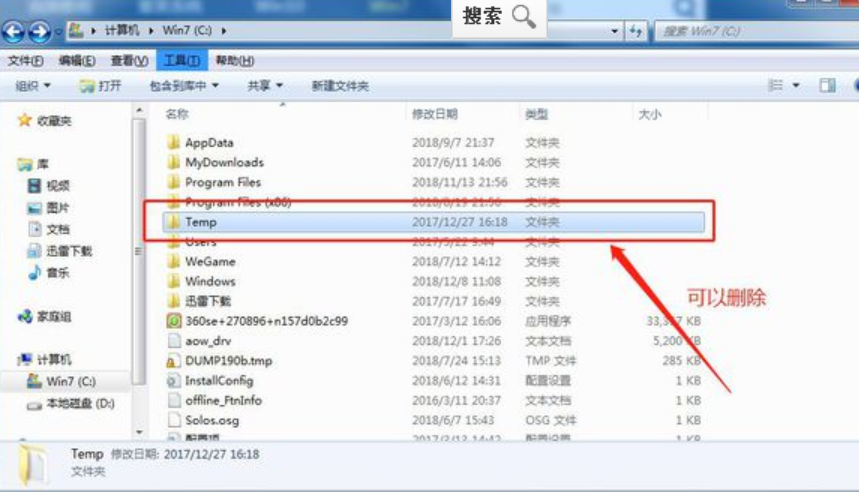Go back with the Back arrow button

(x=14, y=32)
